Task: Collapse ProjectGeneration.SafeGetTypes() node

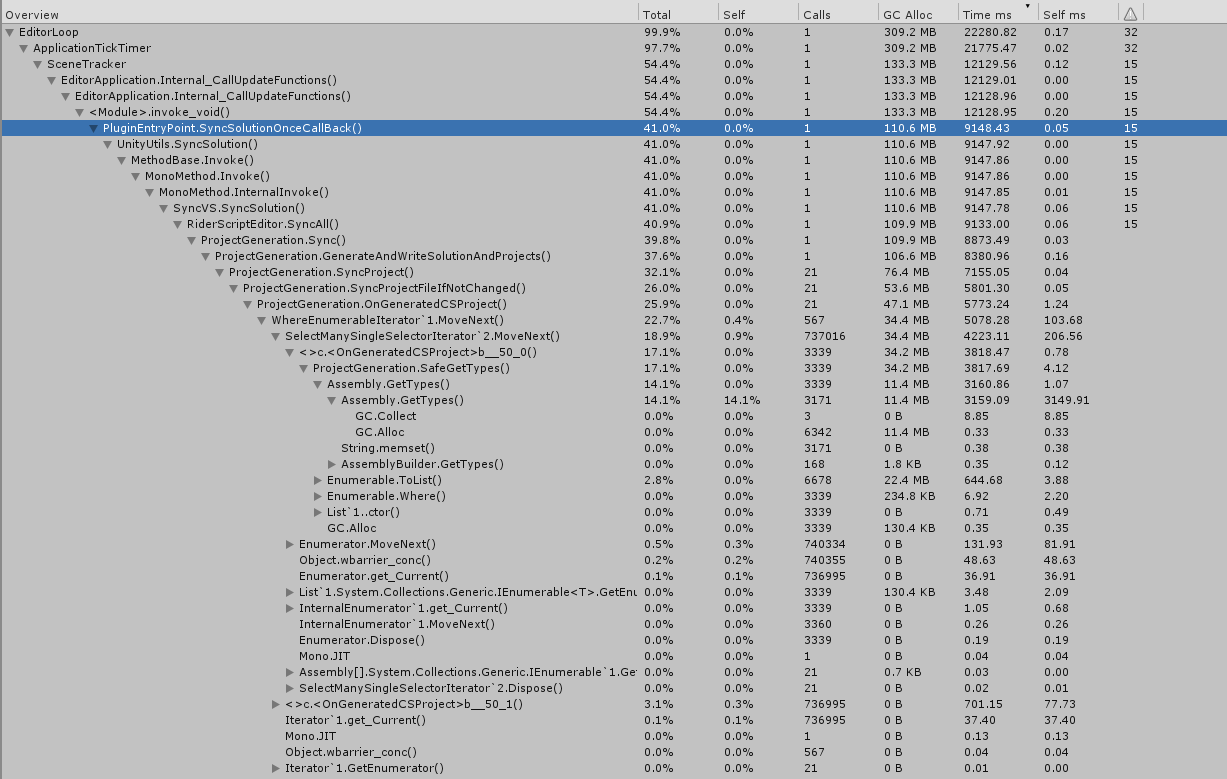Action: [x=304, y=368]
